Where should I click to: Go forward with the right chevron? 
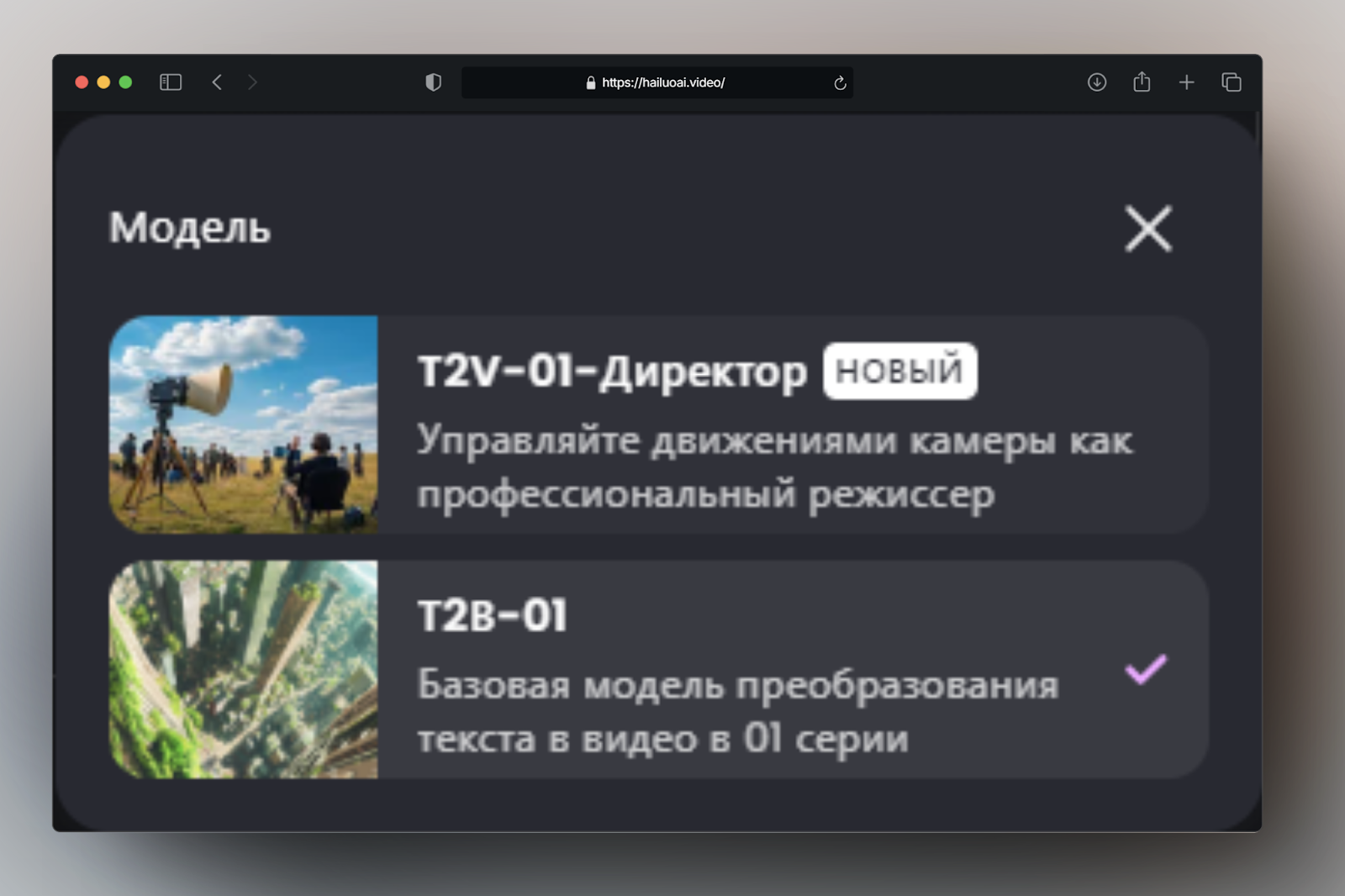[252, 82]
